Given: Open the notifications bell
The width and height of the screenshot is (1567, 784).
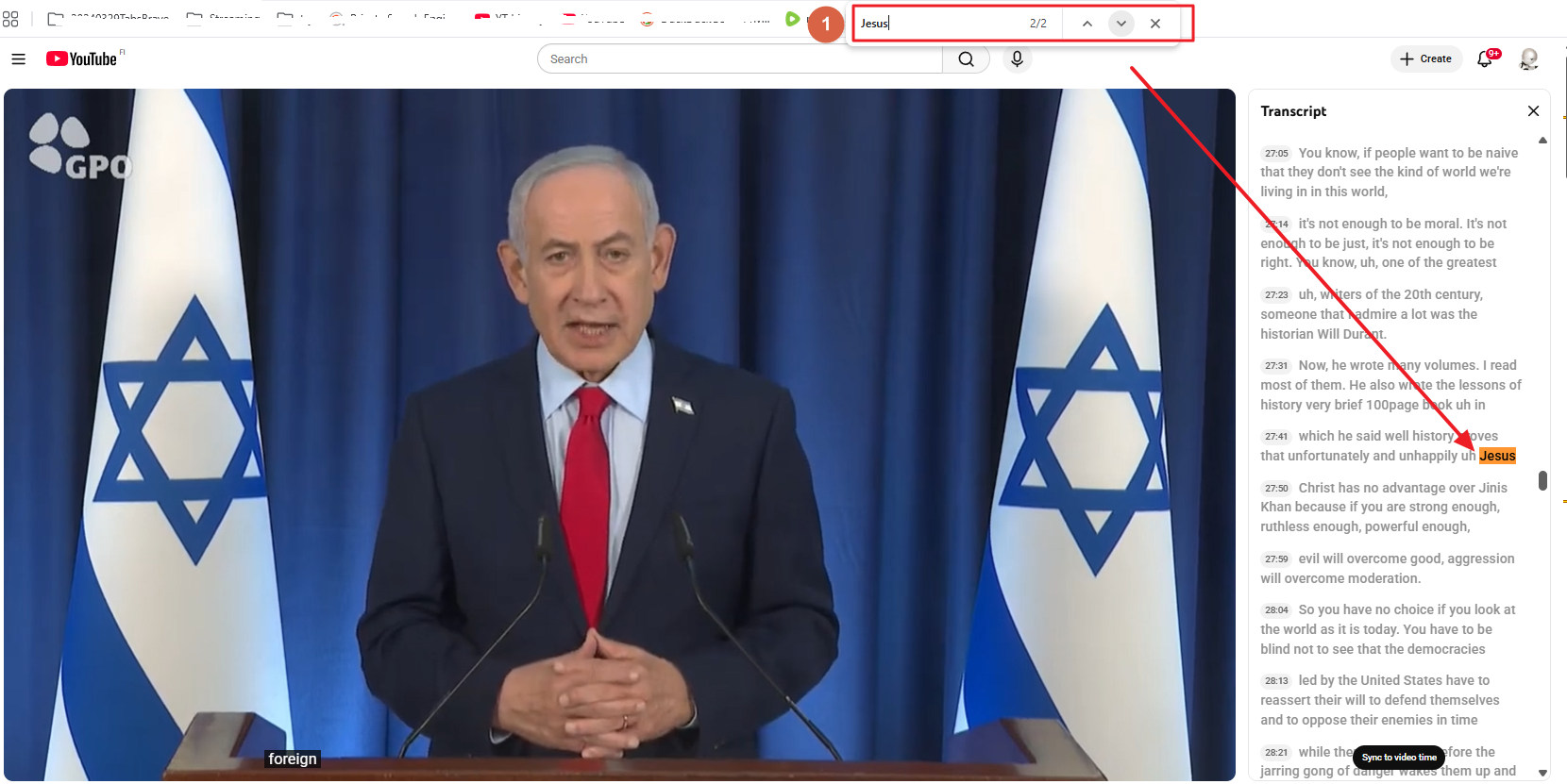Looking at the screenshot, I should (1485, 58).
